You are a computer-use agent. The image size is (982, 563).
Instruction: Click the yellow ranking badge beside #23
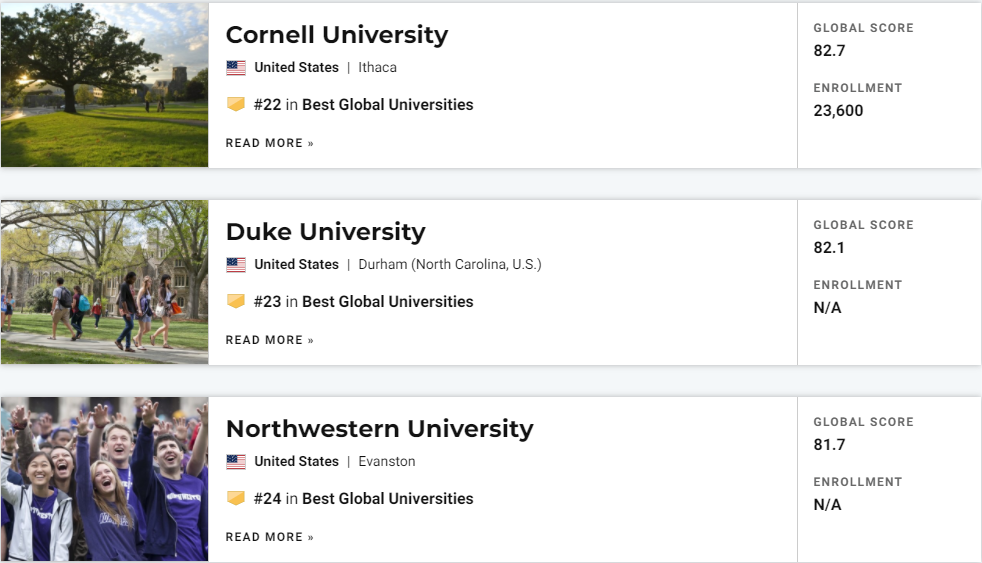[236, 301]
